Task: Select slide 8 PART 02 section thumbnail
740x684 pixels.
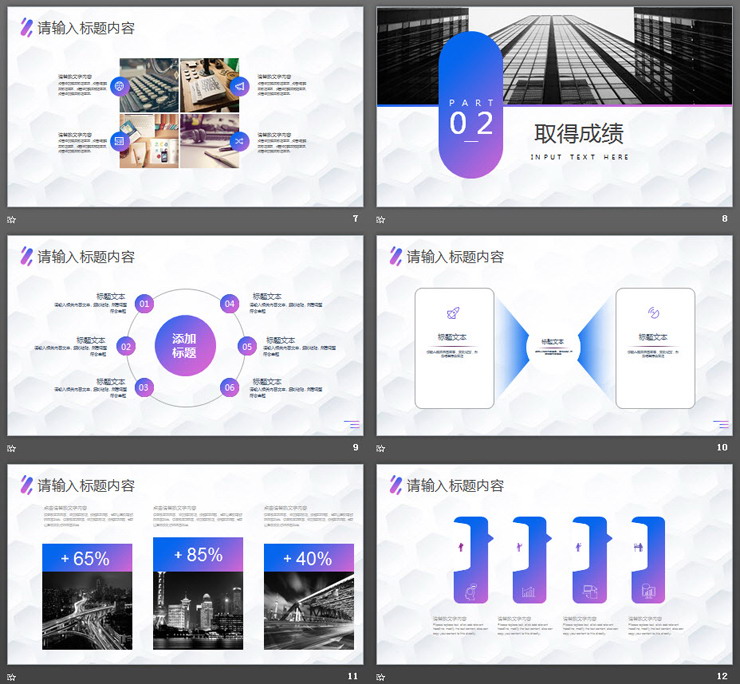Action: [x=554, y=107]
